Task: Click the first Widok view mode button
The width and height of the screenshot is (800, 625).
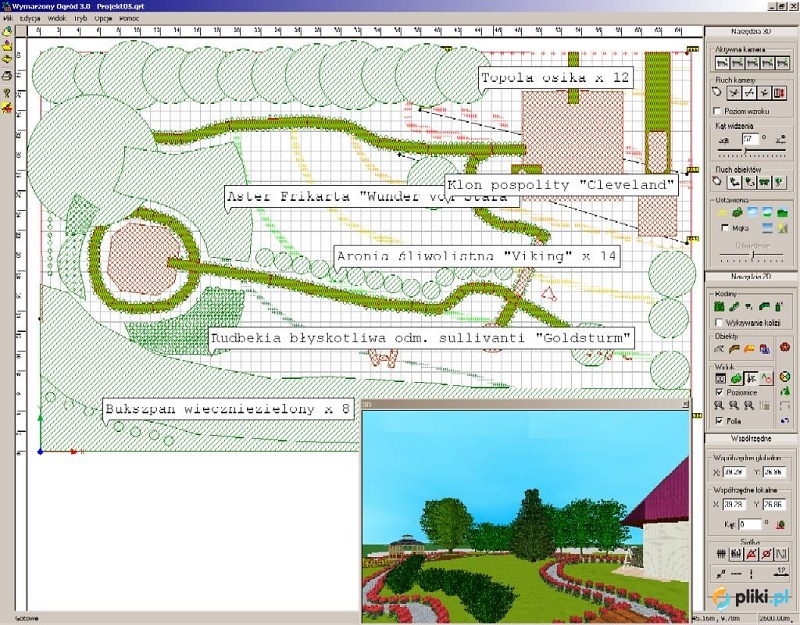Action: (x=720, y=378)
